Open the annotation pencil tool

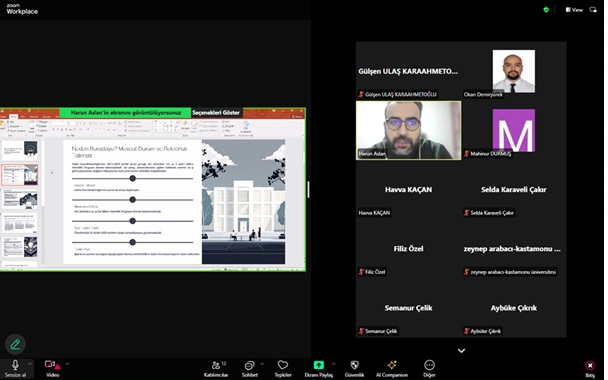(x=15, y=344)
